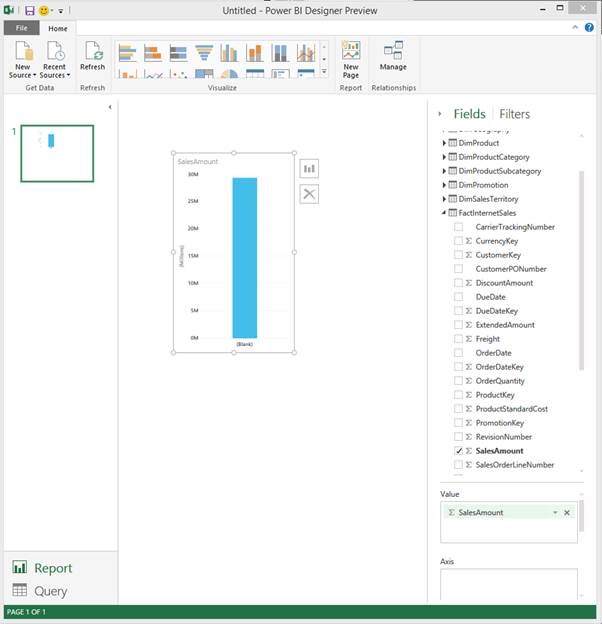This screenshot has height=624, width=602.
Task: Click the empty Axis drop field
Action: (x=508, y=583)
